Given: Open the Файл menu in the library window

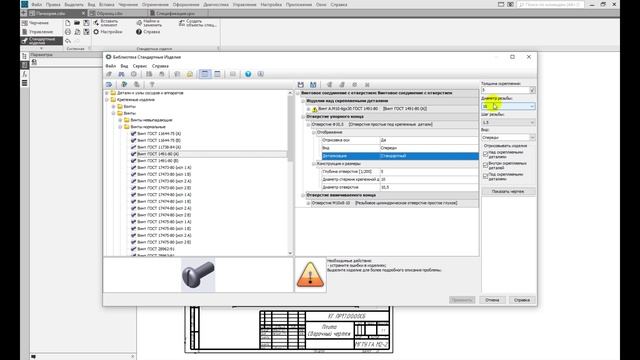Looking at the screenshot, I should click(111, 66).
